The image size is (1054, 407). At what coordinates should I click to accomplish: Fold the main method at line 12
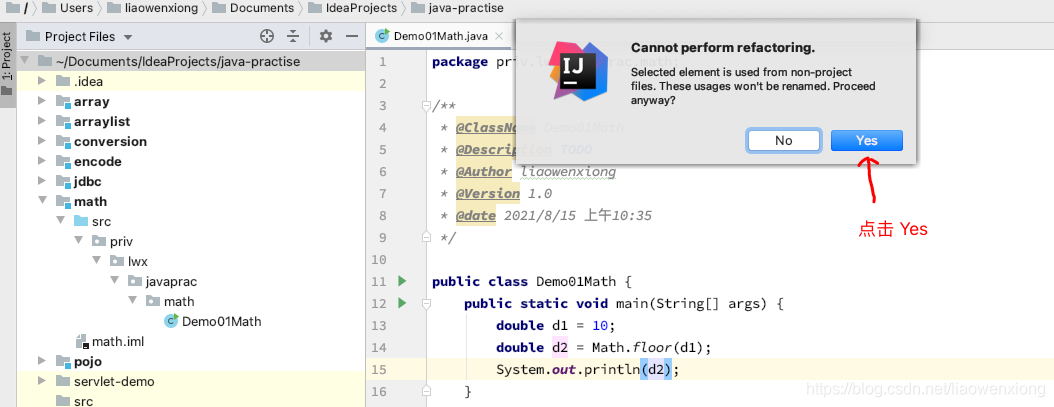coord(425,303)
